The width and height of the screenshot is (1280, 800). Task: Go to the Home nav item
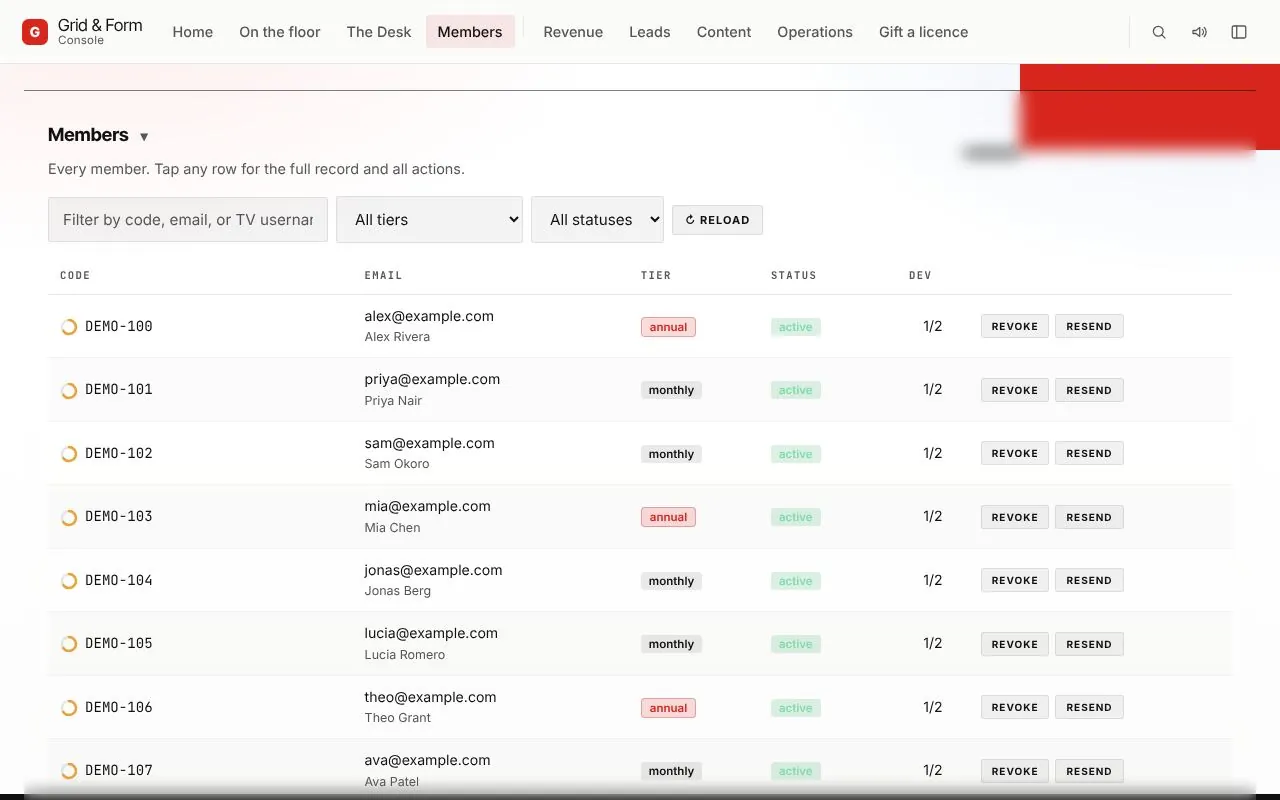(193, 32)
